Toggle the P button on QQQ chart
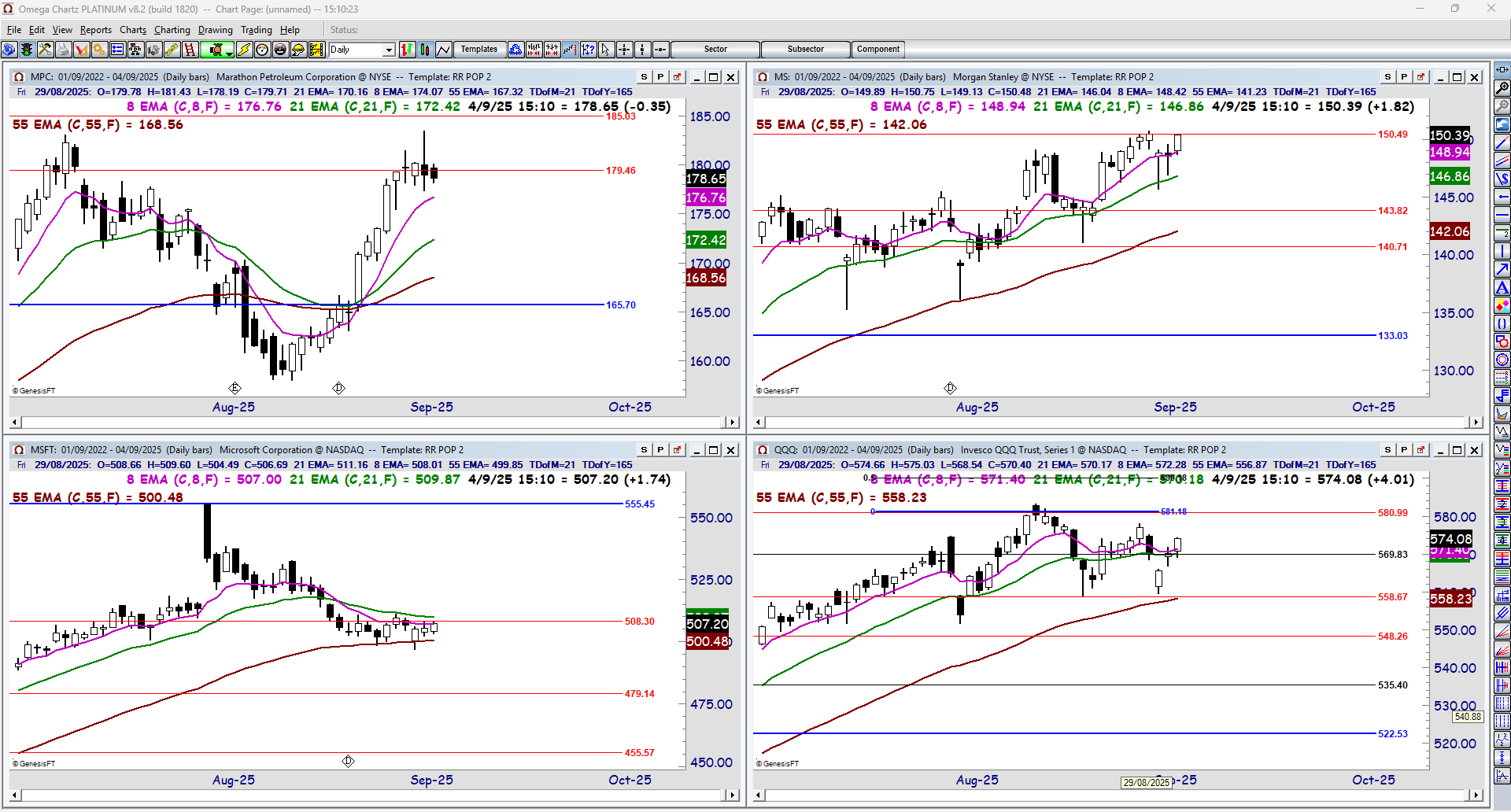 click(1404, 450)
